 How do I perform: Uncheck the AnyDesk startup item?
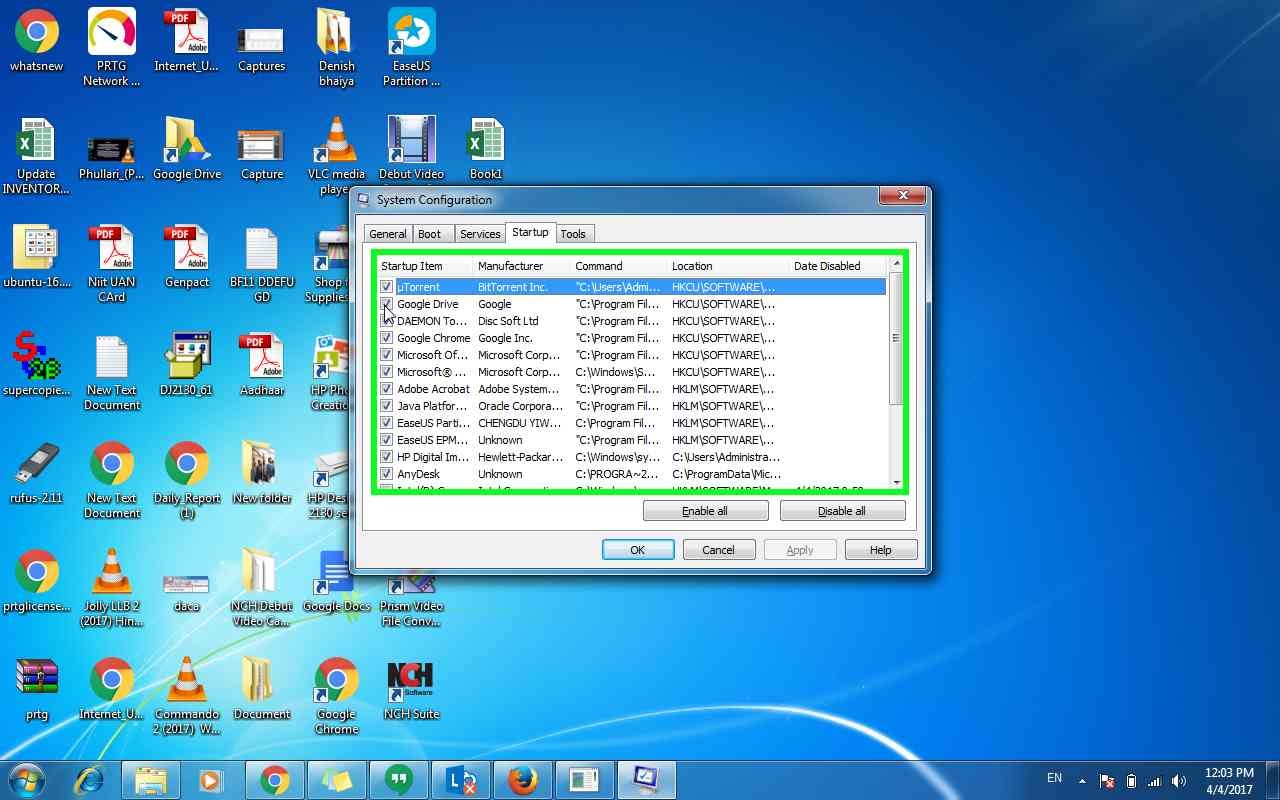point(386,474)
